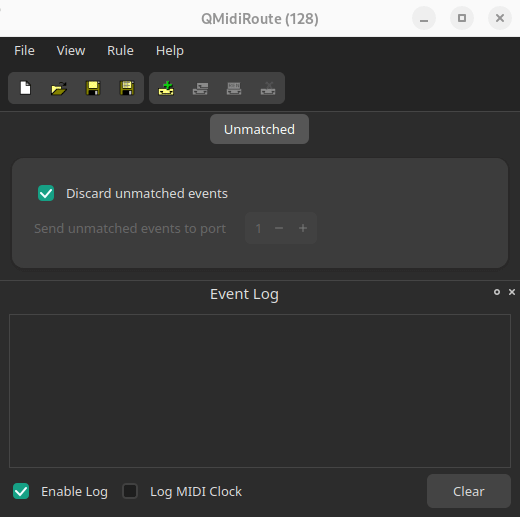The image size is (520, 517).
Task: Close the QMidiRoute window
Action: [500, 18]
